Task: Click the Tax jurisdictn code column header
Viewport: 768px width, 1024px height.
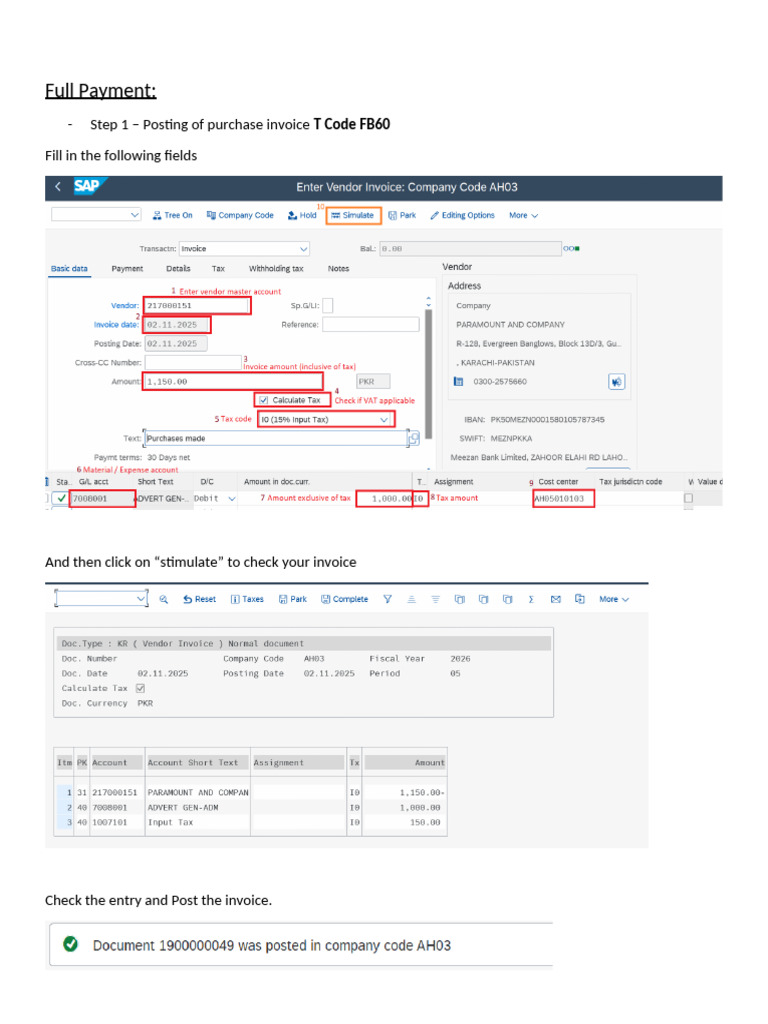Action: (x=630, y=481)
